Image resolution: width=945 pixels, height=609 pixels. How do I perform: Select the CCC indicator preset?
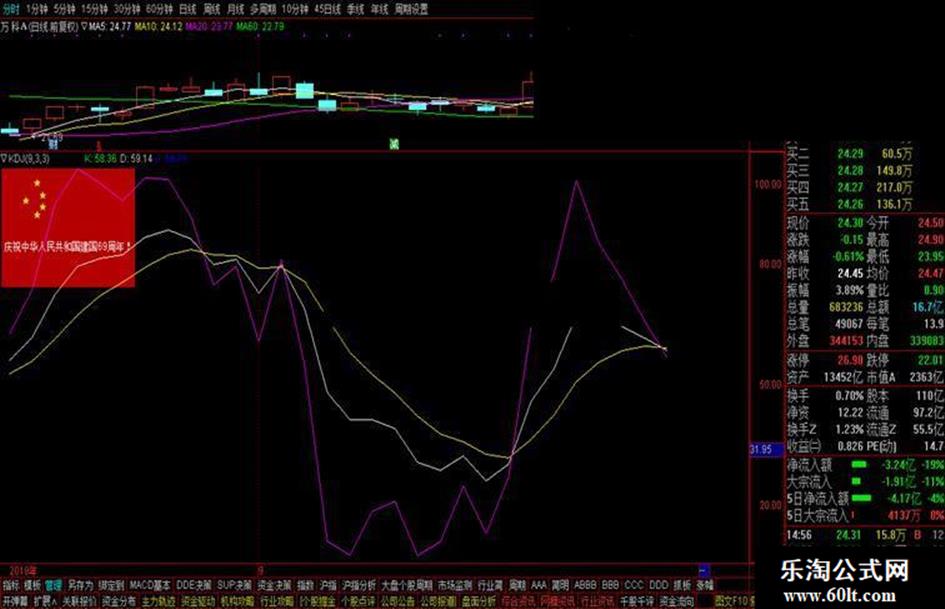(x=634, y=585)
